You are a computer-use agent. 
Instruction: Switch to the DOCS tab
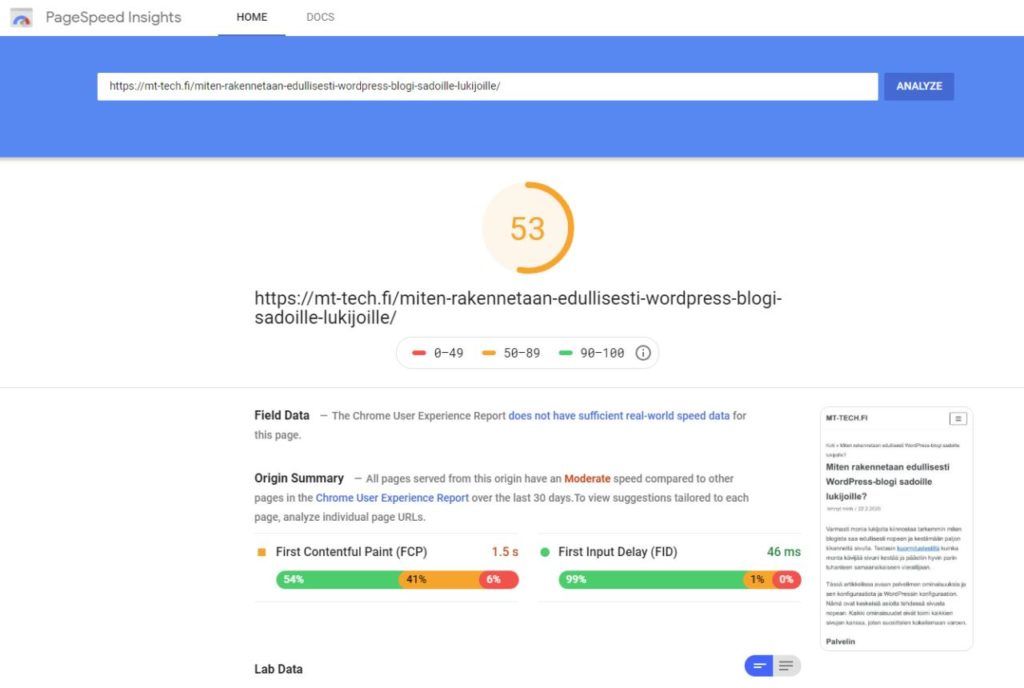(x=320, y=17)
